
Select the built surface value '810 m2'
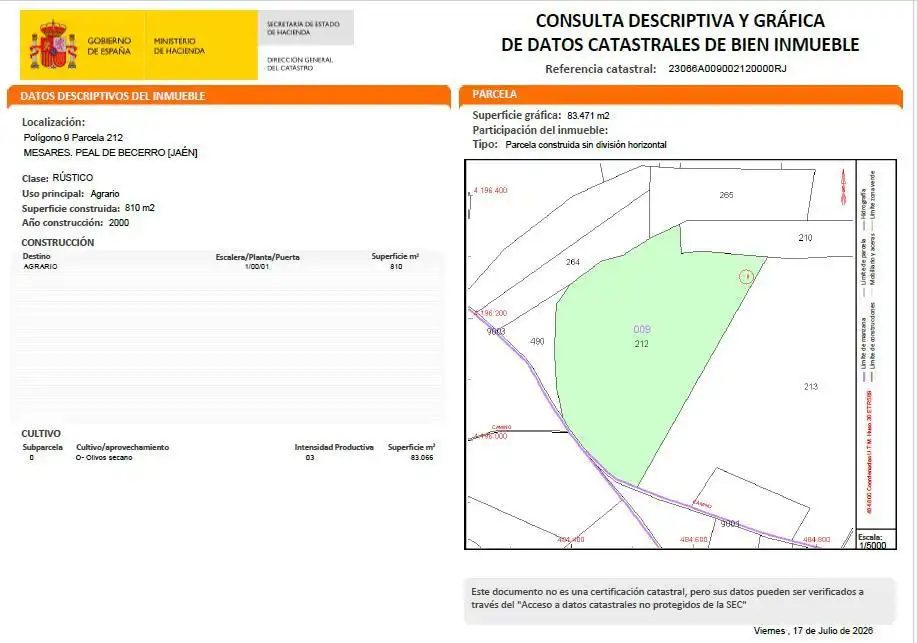point(140,208)
